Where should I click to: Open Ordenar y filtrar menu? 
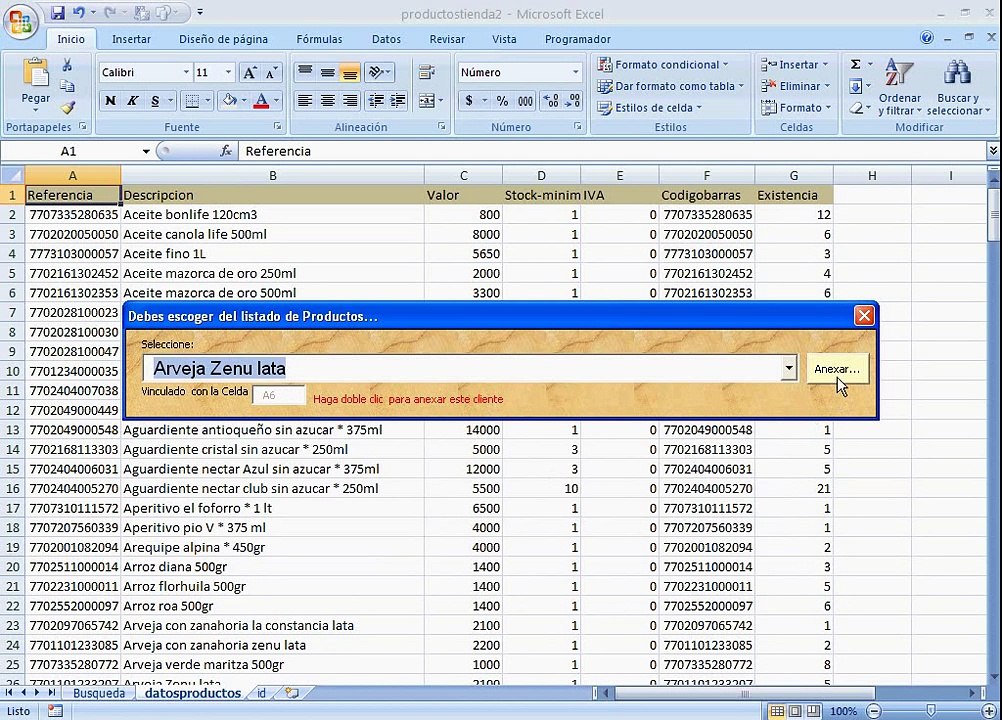[899, 87]
